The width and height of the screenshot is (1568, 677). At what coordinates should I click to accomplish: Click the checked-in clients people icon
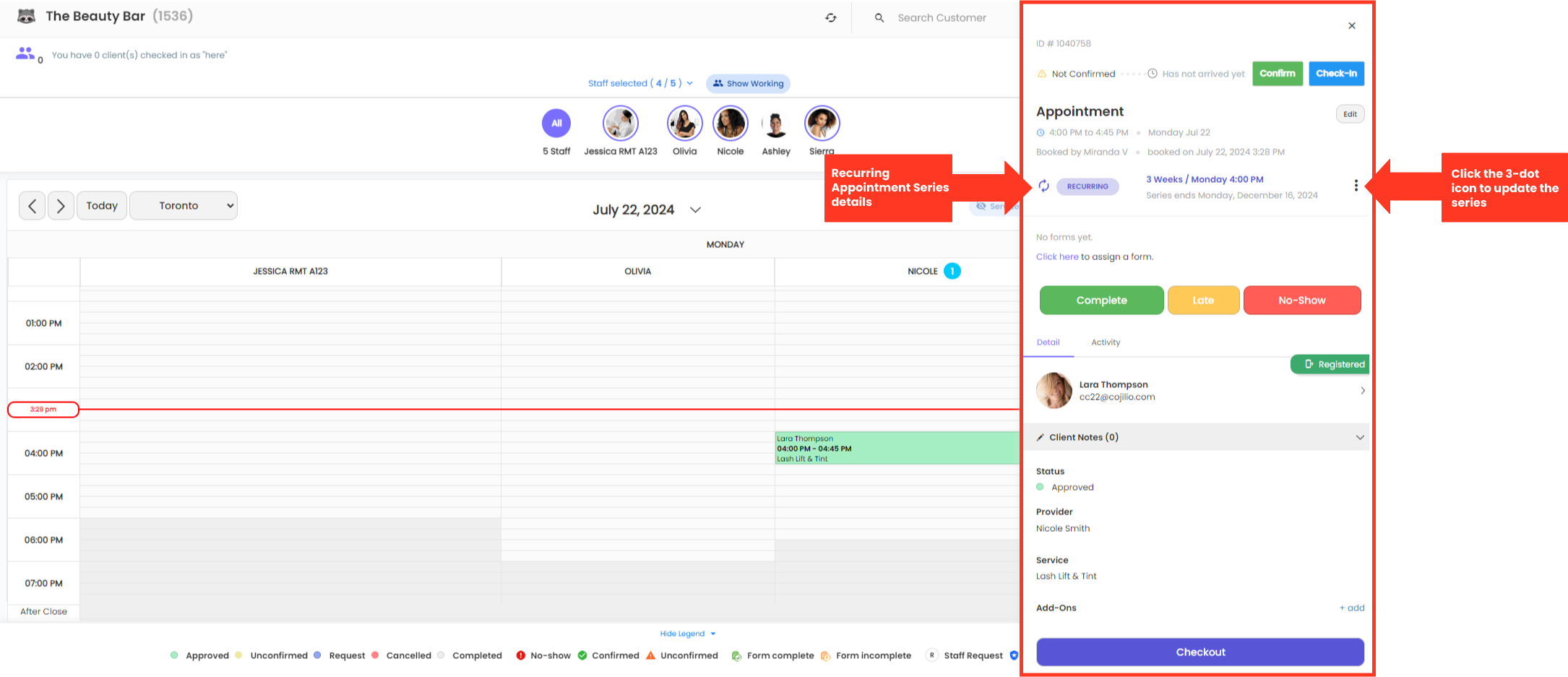(x=25, y=53)
